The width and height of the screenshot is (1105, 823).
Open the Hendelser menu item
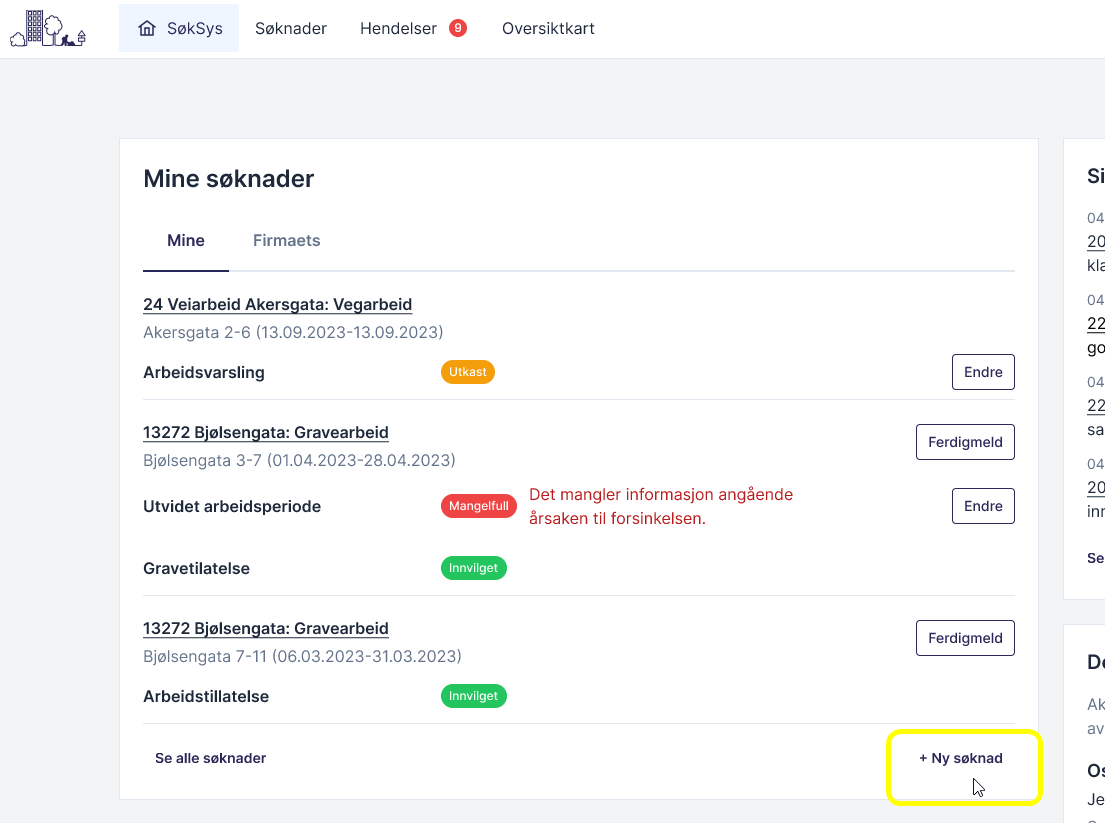(398, 29)
